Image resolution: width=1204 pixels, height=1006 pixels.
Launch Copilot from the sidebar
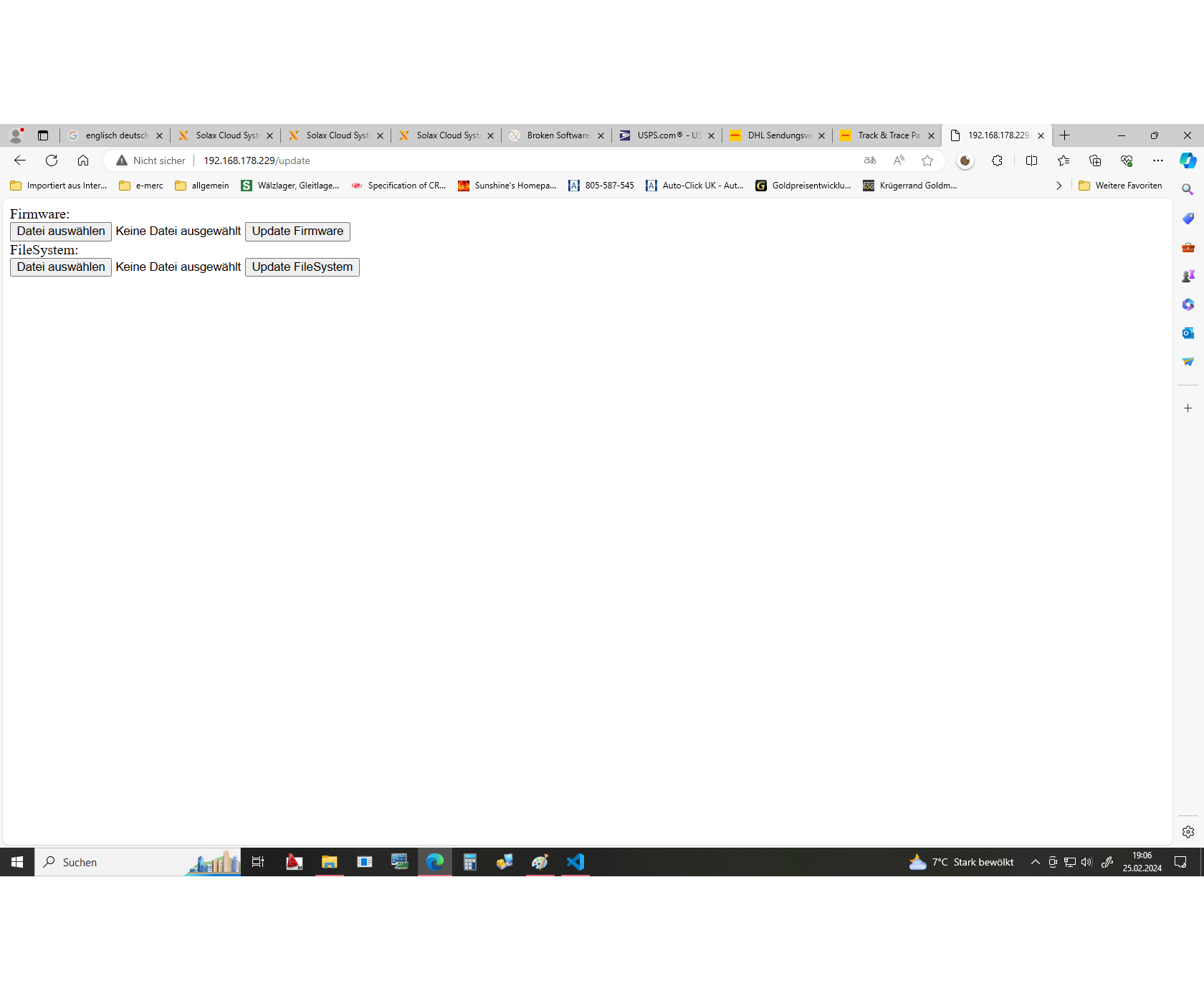coord(1188,161)
